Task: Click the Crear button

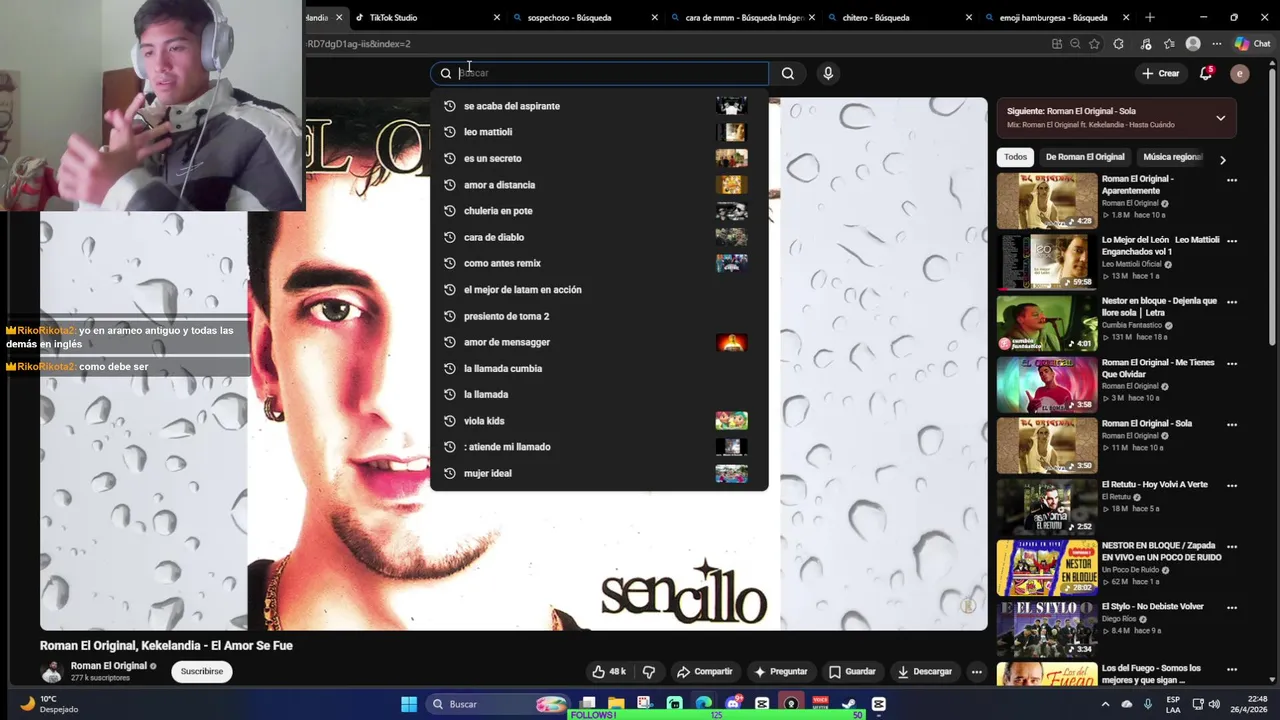Action: coord(1160,73)
